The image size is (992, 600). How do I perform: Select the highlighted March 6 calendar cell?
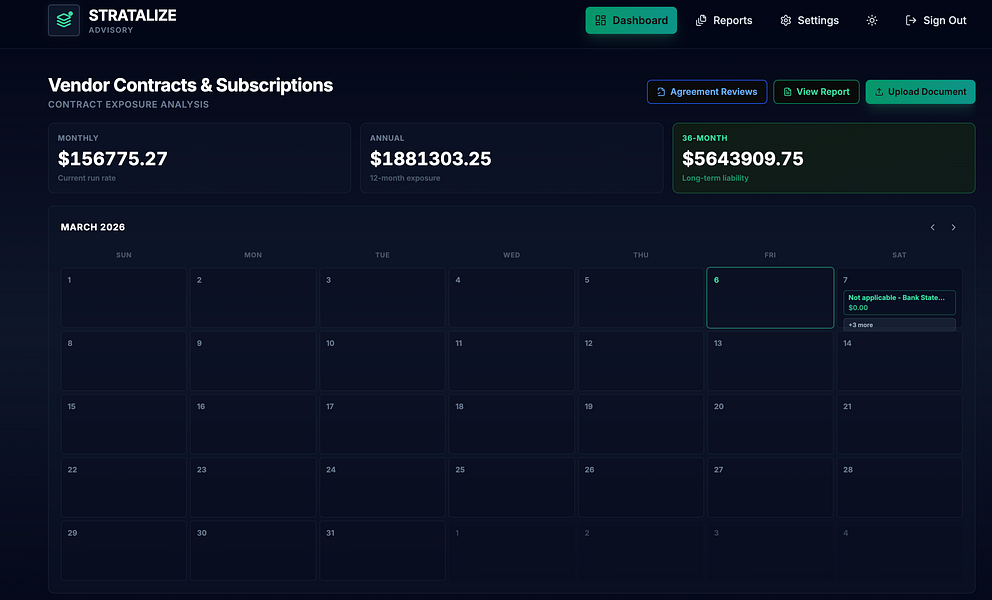pos(770,297)
